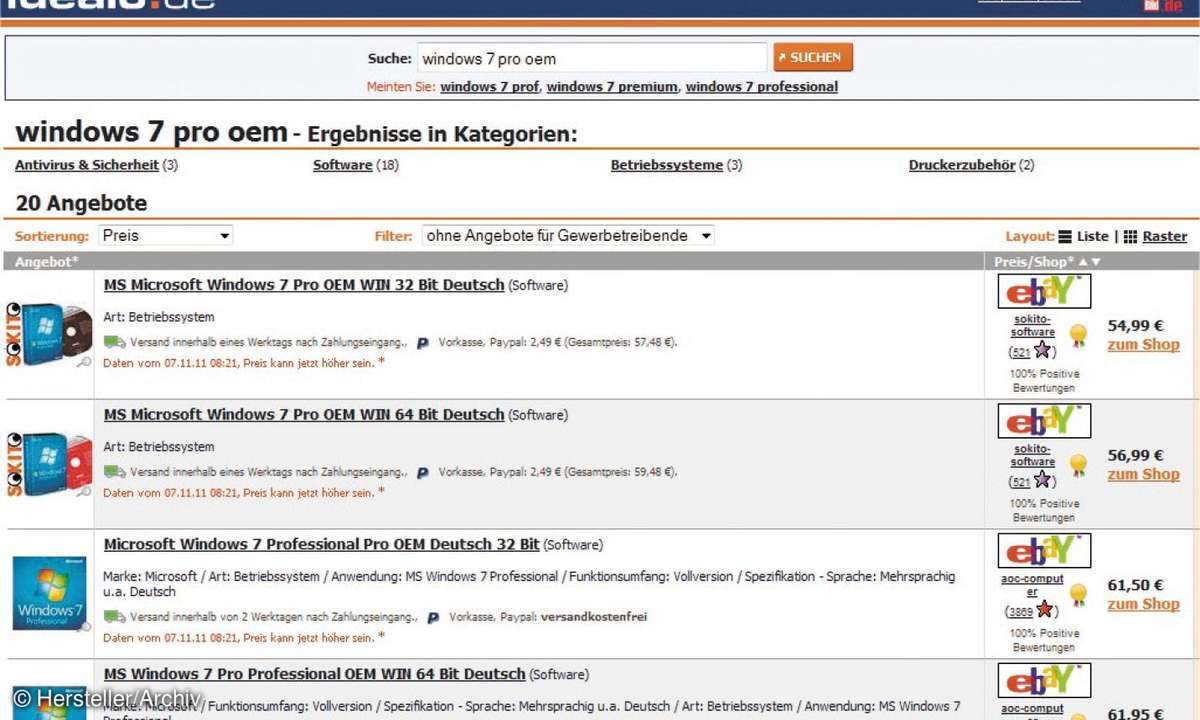
Task: Click the award ribbon icon beside 54,99 €
Action: 1078,336
